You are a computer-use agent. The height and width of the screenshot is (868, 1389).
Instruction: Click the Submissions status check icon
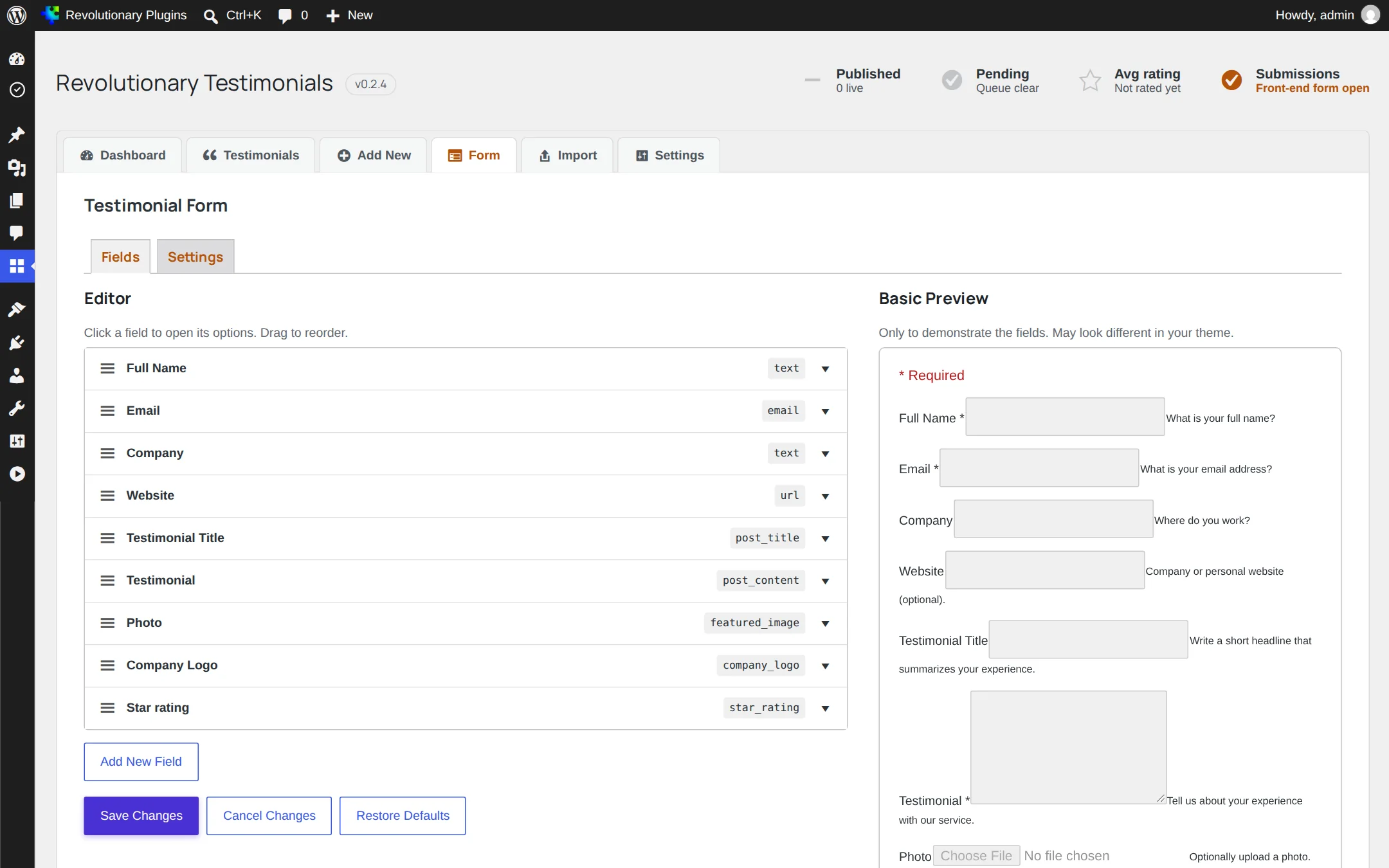1231,80
